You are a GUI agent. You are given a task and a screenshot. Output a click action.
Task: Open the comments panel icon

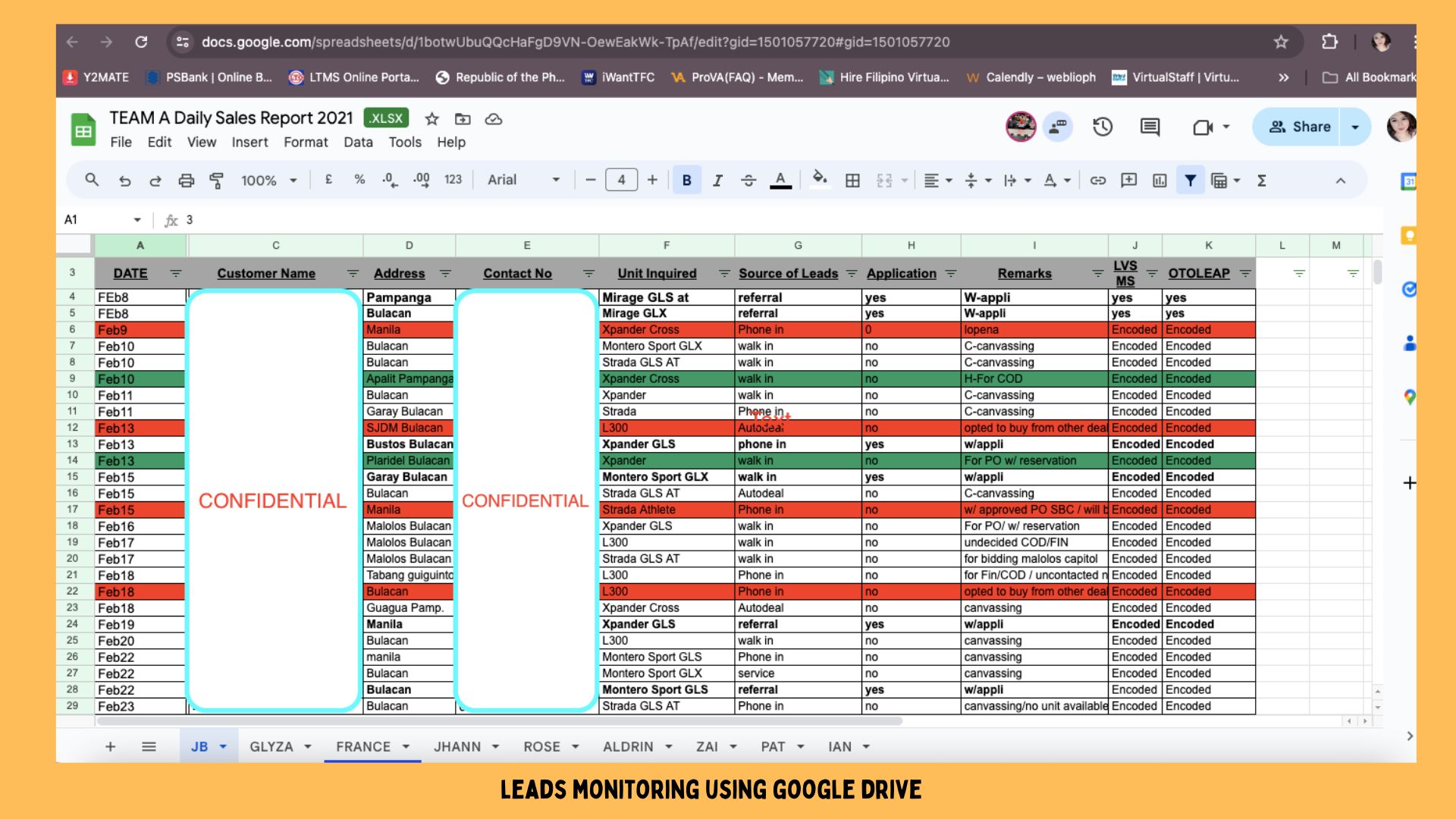(x=1150, y=127)
